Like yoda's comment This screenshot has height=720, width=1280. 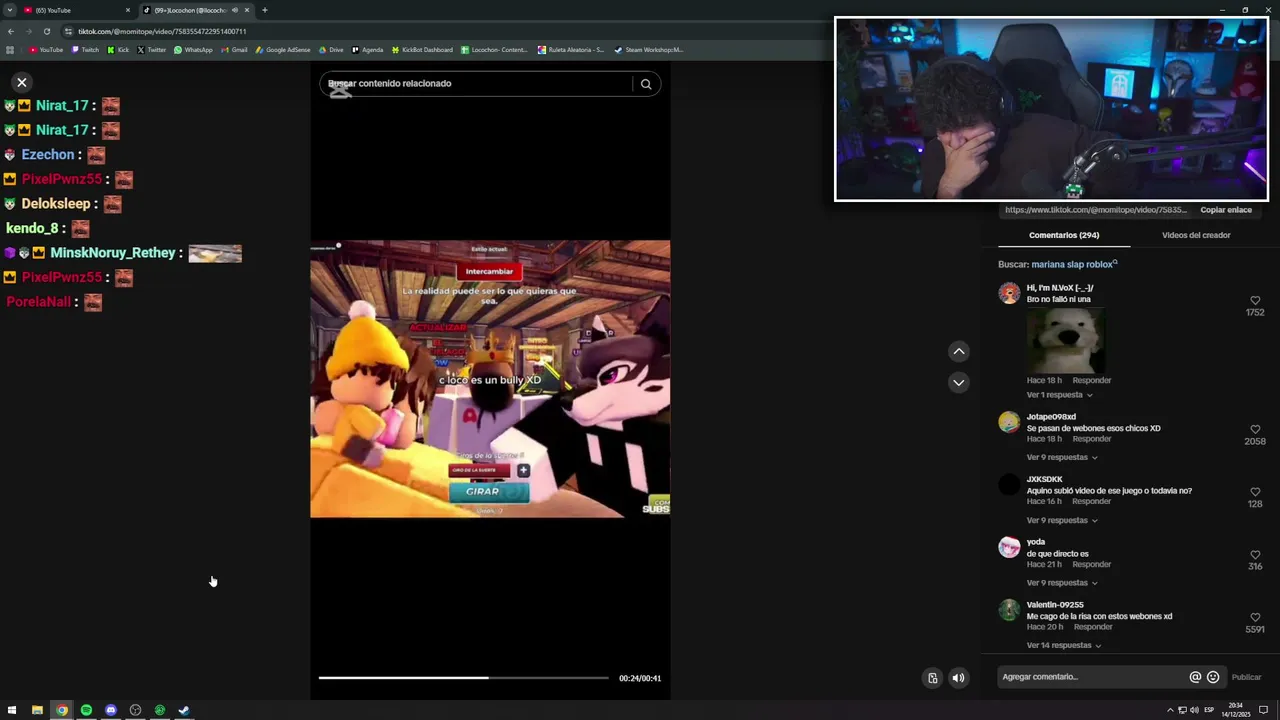(x=1255, y=555)
